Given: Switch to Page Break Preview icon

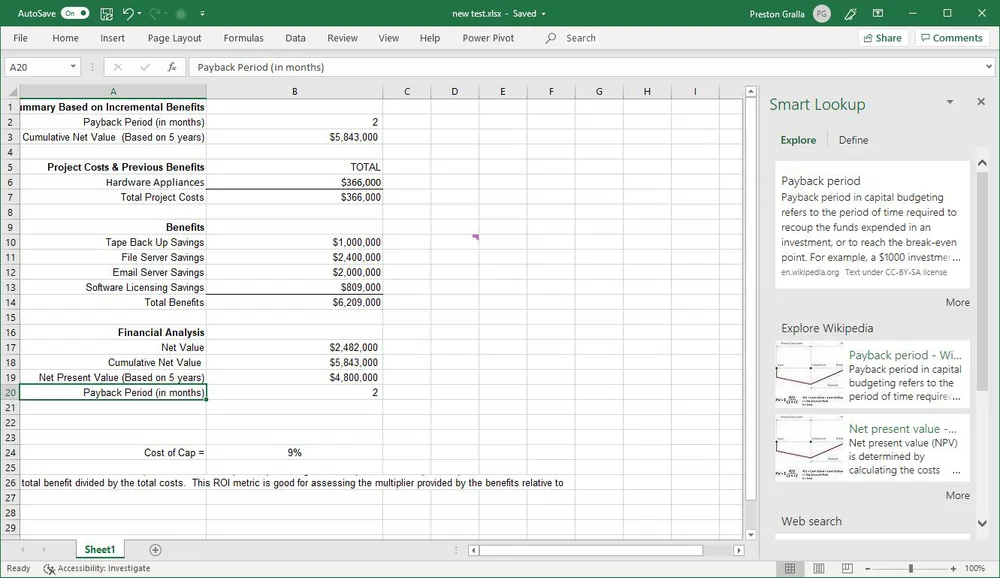Looking at the screenshot, I should tap(847, 568).
